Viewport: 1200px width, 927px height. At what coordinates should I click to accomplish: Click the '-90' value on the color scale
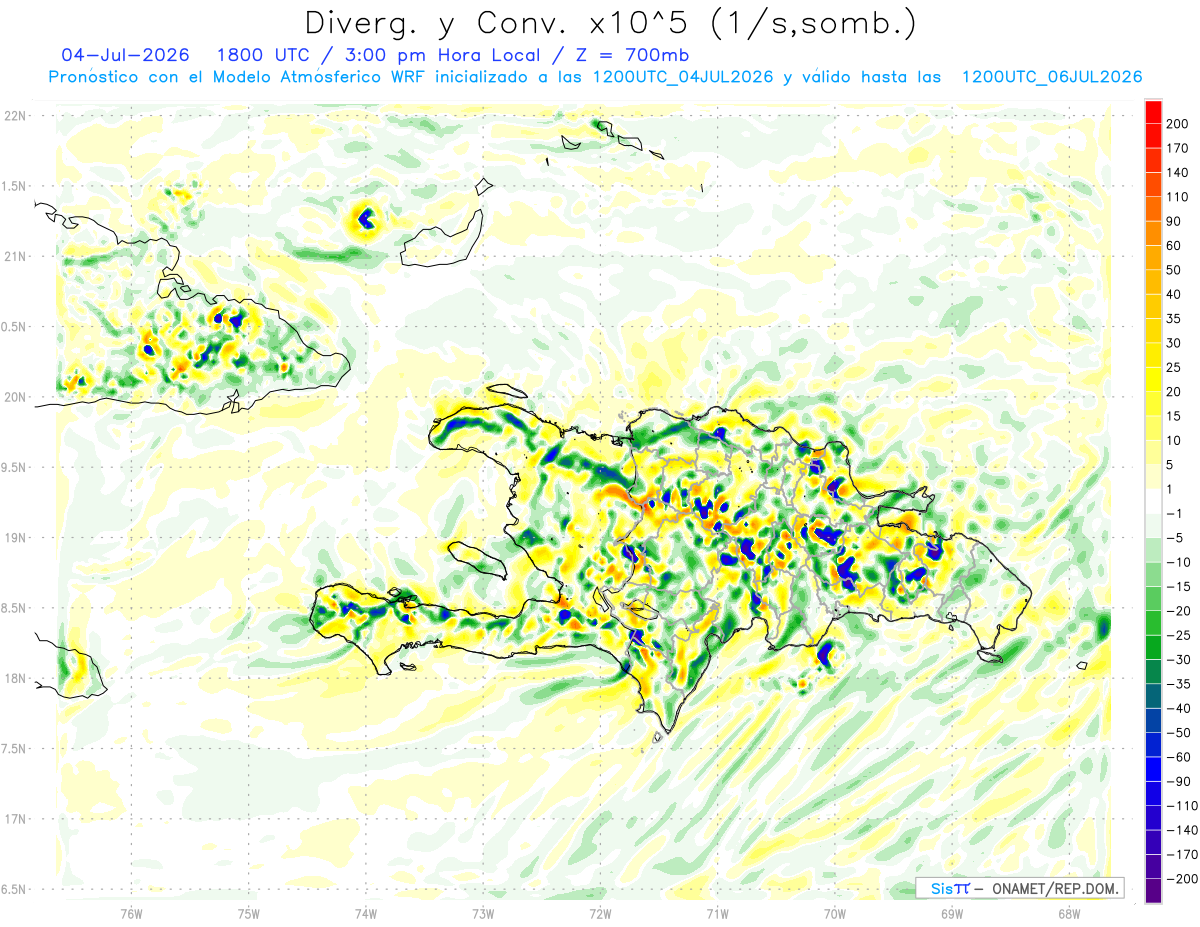pyautogui.click(x=1179, y=782)
